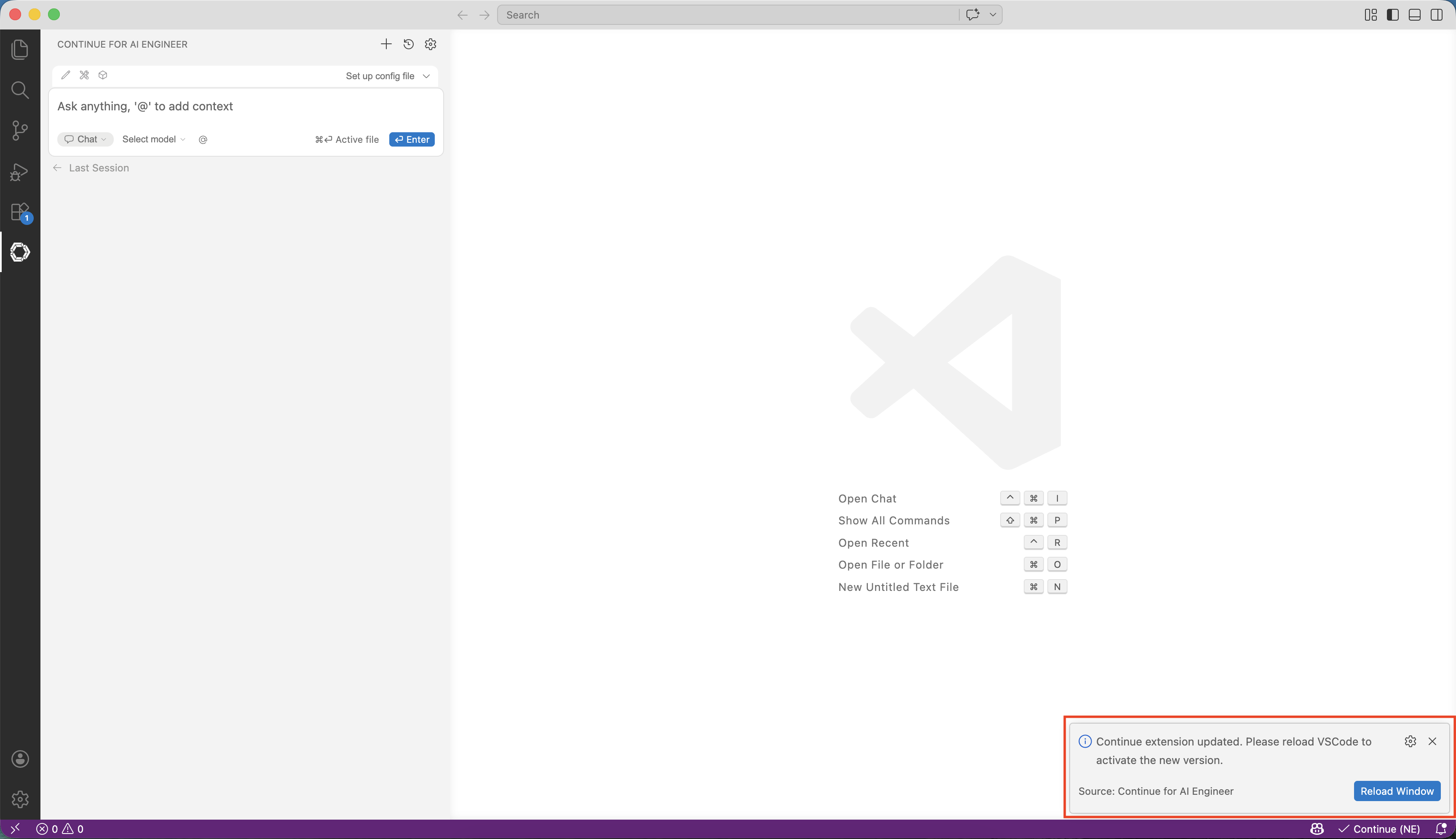This screenshot has height=839, width=1456.
Task: Start a new Continue session with the plus icon
Action: pyautogui.click(x=385, y=44)
